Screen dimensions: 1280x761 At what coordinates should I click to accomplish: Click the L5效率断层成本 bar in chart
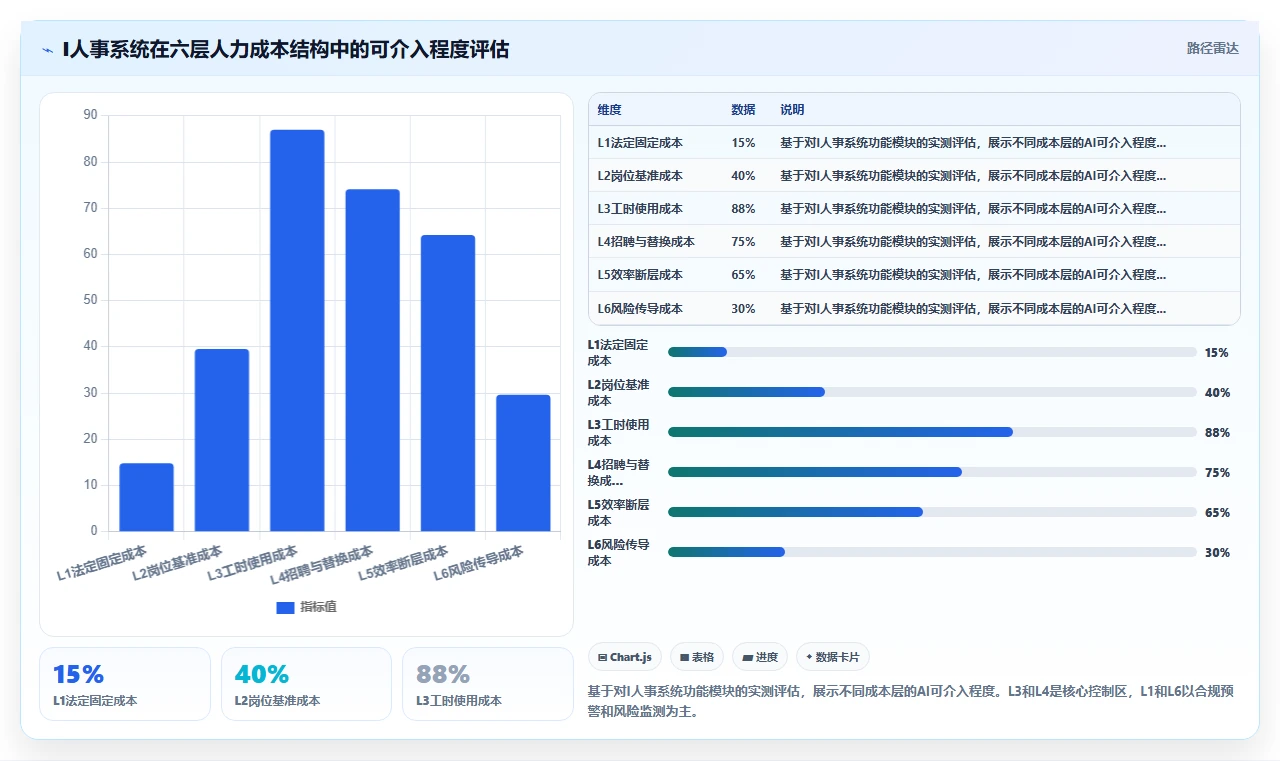pyautogui.click(x=448, y=383)
